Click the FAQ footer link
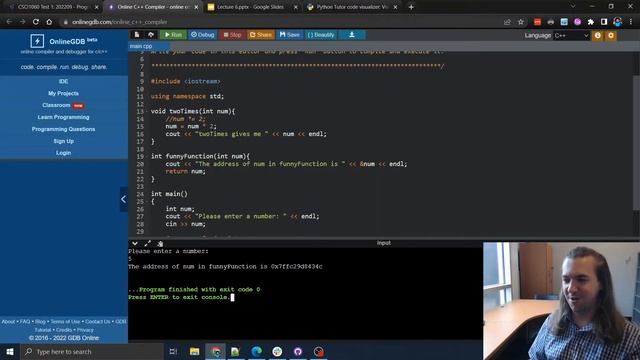This screenshot has height=360, width=640. (25, 322)
